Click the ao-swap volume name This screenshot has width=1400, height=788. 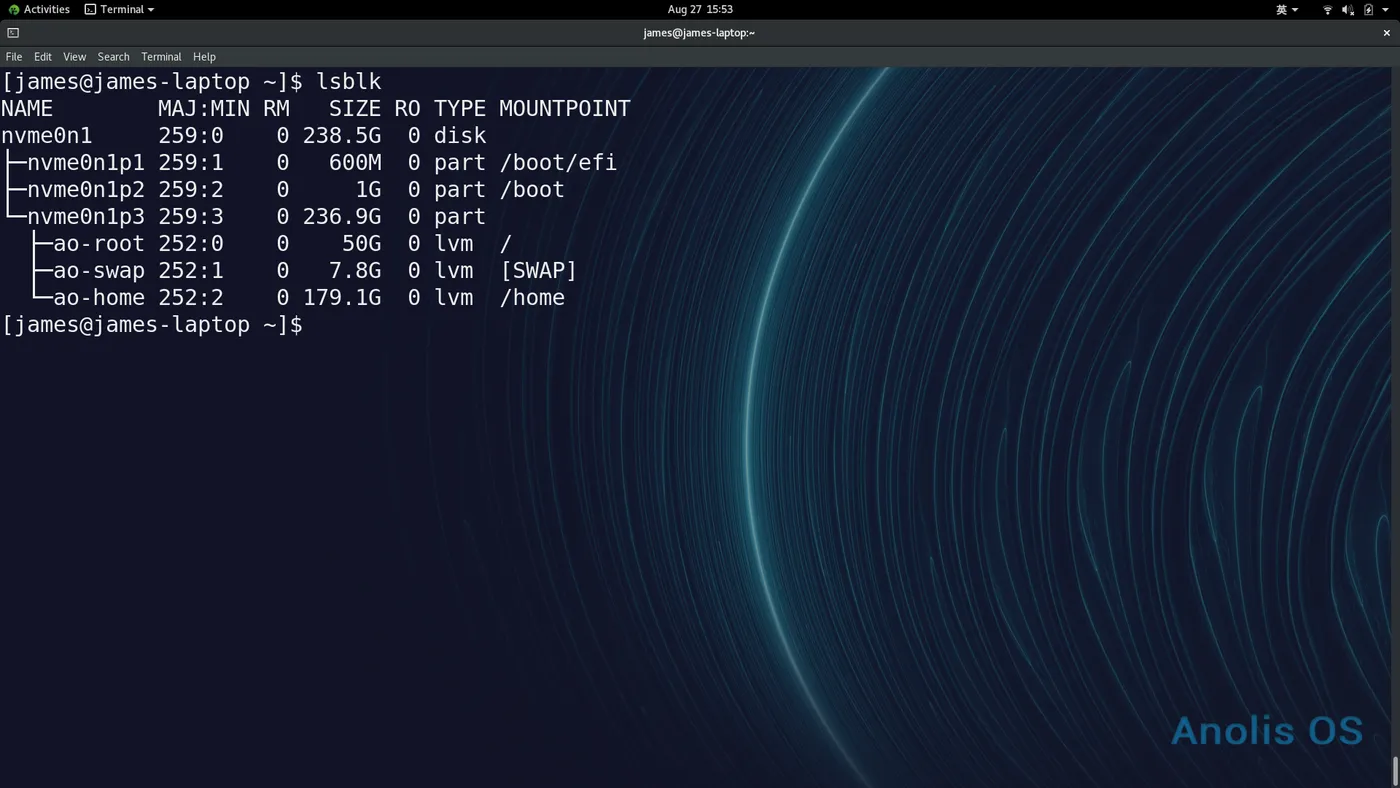[x=99, y=270]
